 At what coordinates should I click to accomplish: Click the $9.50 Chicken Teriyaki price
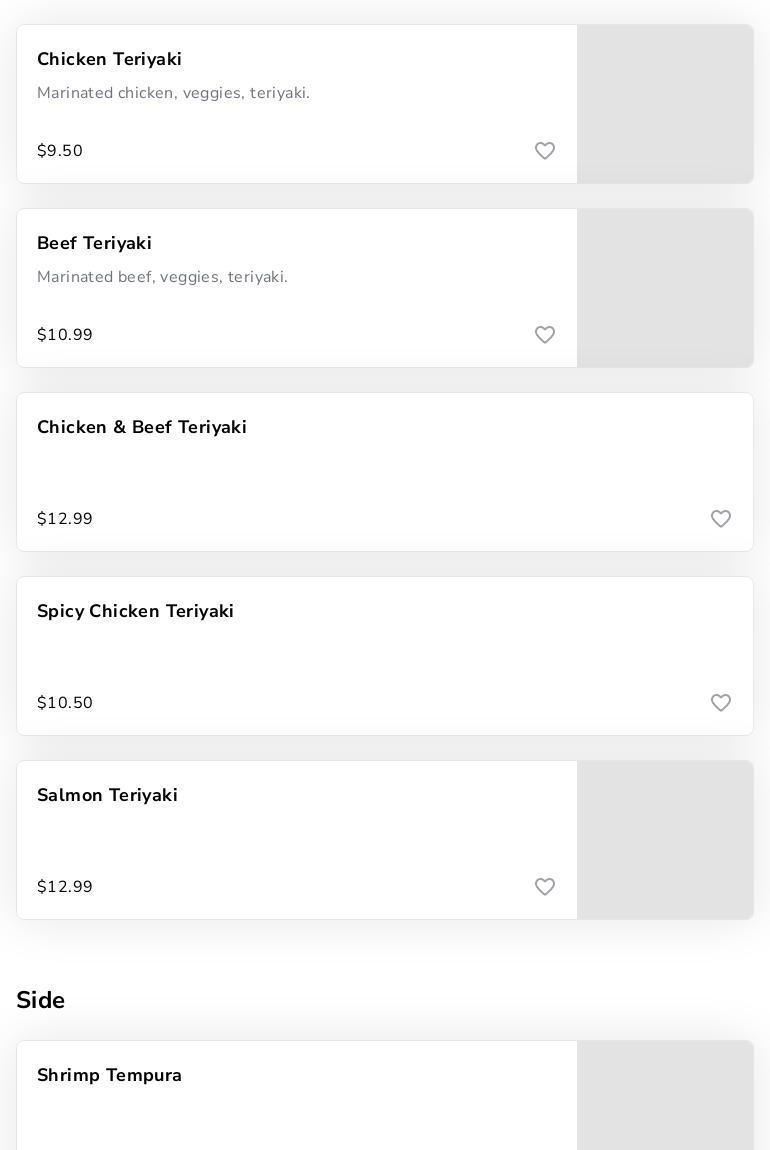click(60, 151)
